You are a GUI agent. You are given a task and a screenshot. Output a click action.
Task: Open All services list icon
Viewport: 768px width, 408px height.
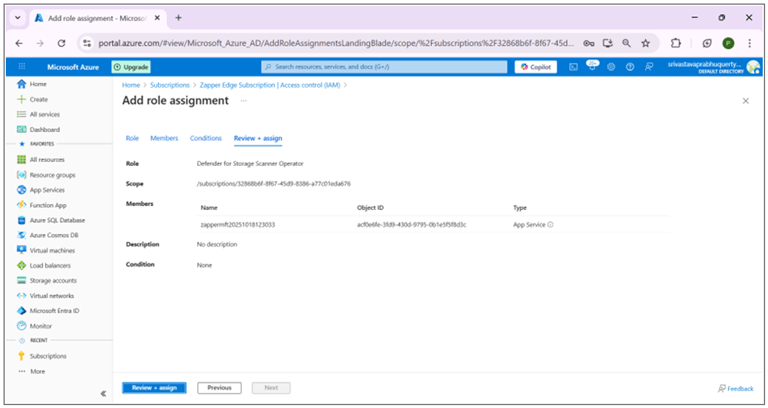[22, 115]
